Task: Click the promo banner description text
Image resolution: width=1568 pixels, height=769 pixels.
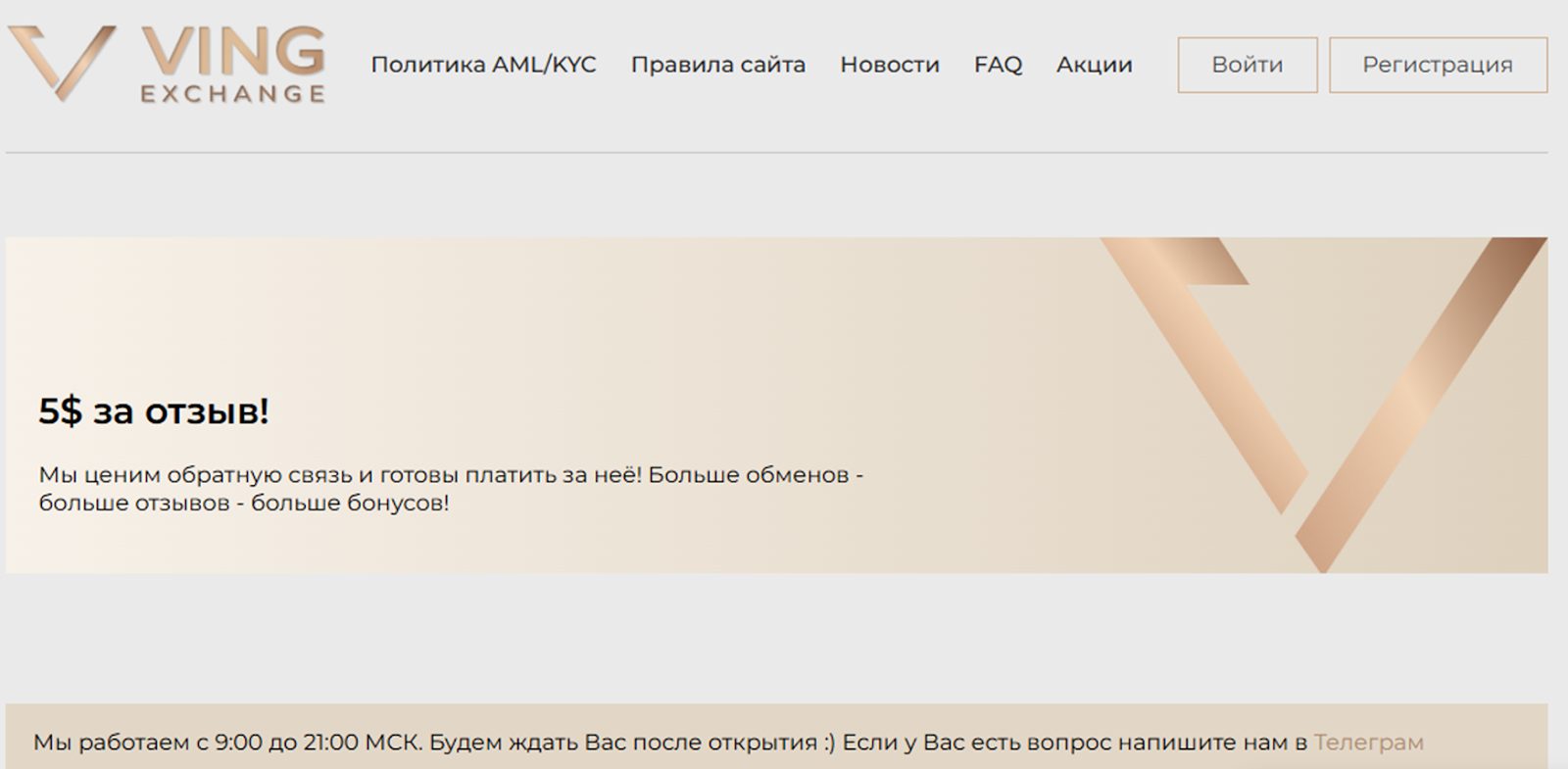Action: tap(451, 489)
